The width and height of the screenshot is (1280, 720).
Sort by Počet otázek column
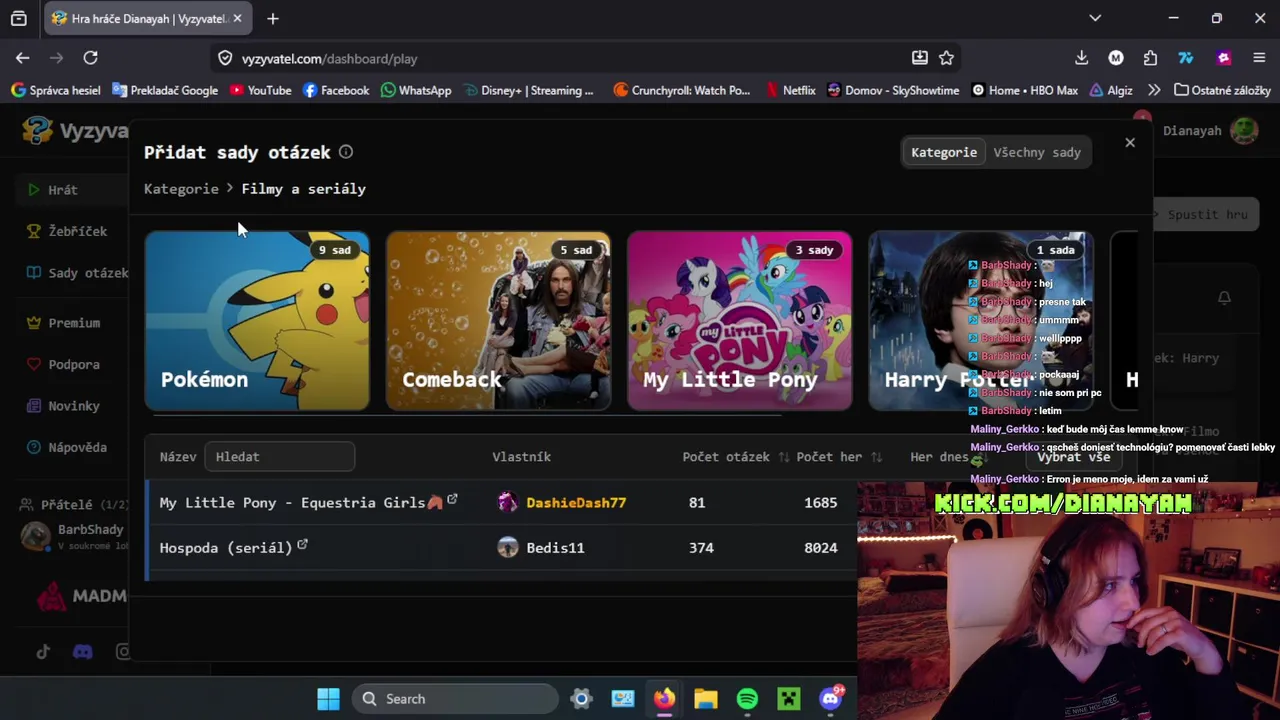click(x=735, y=456)
